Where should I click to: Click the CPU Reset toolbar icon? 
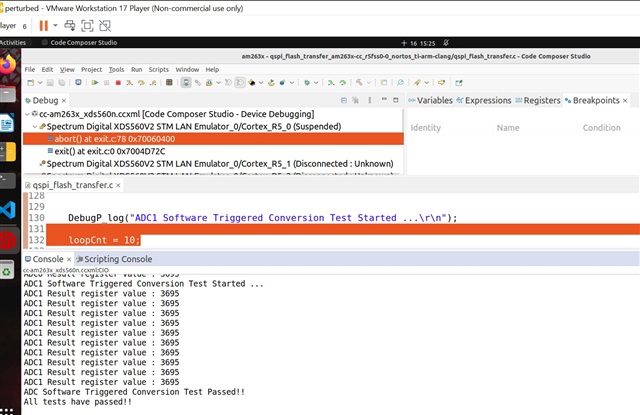[x=252, y=82]
